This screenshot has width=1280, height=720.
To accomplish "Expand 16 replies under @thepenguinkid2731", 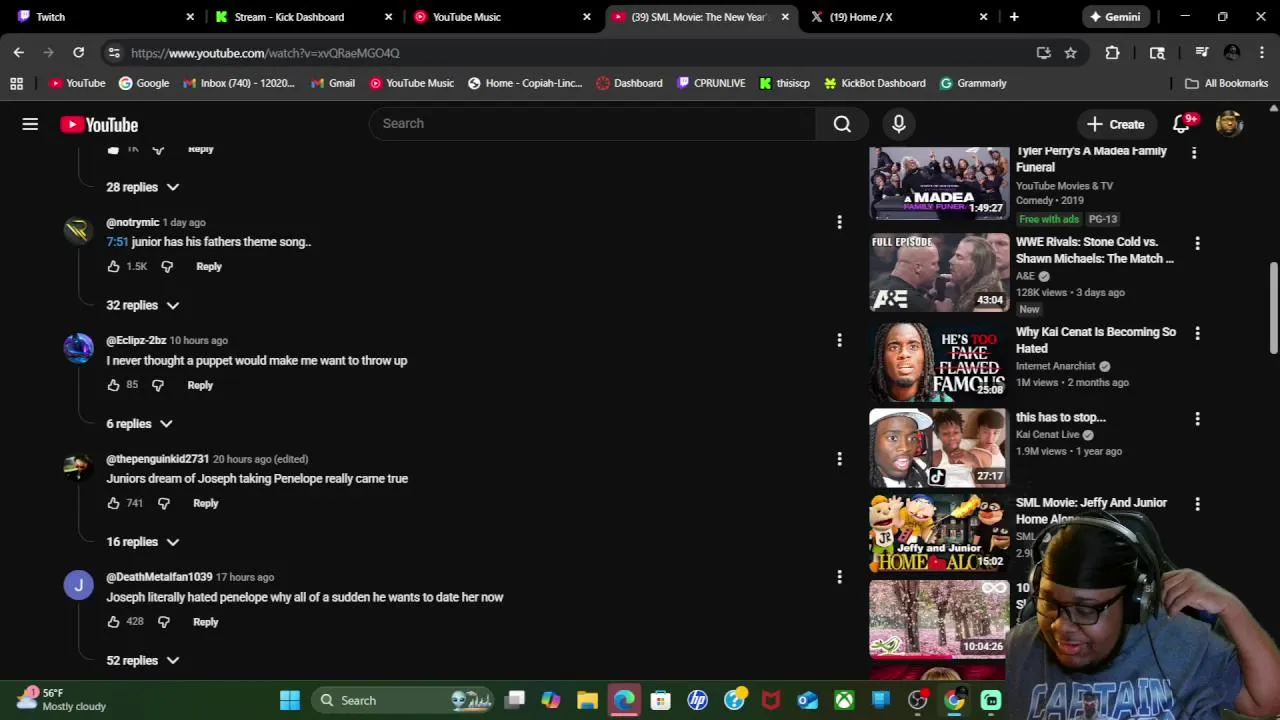I will coord(143,542).
